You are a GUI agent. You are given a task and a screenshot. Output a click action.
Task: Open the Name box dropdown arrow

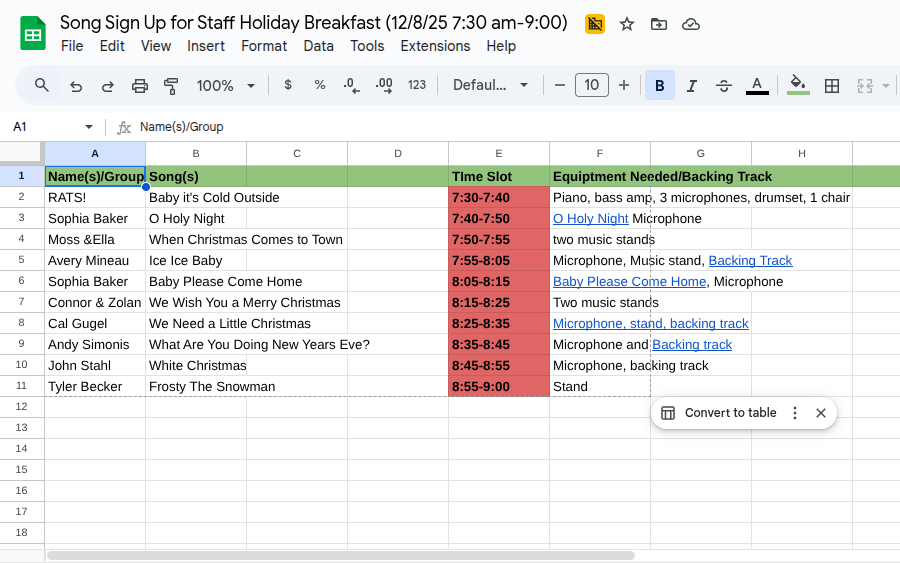[x=89, y=127]
